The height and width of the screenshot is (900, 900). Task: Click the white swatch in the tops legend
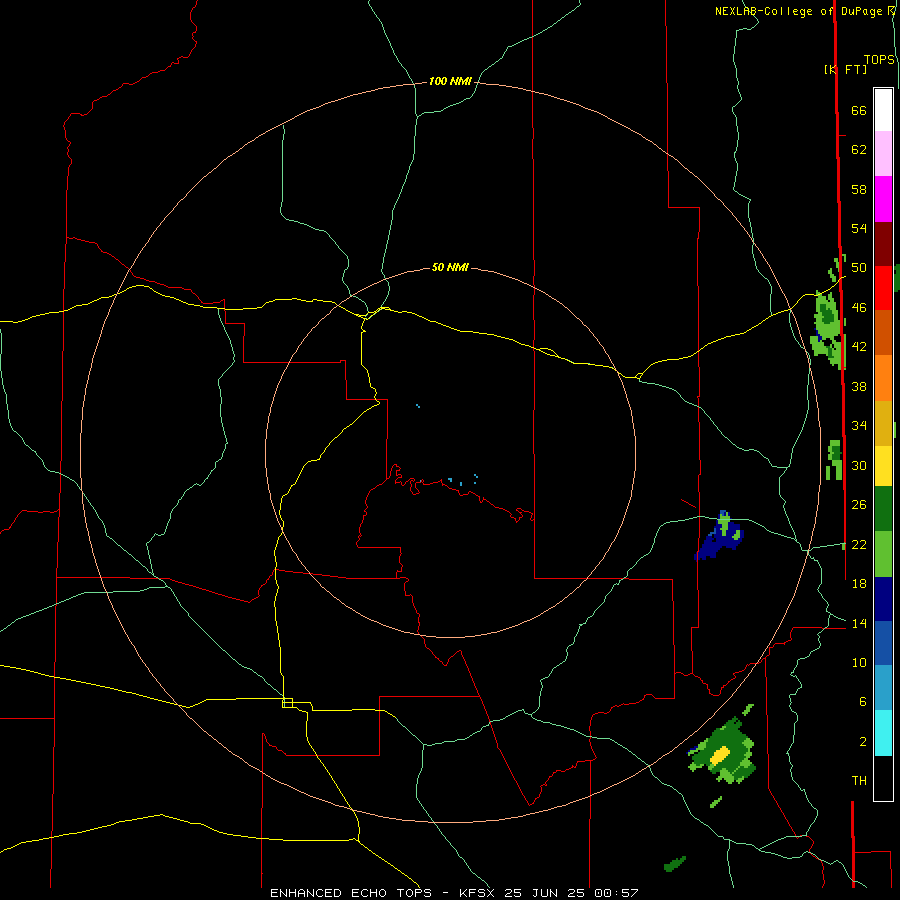[883, 110]
